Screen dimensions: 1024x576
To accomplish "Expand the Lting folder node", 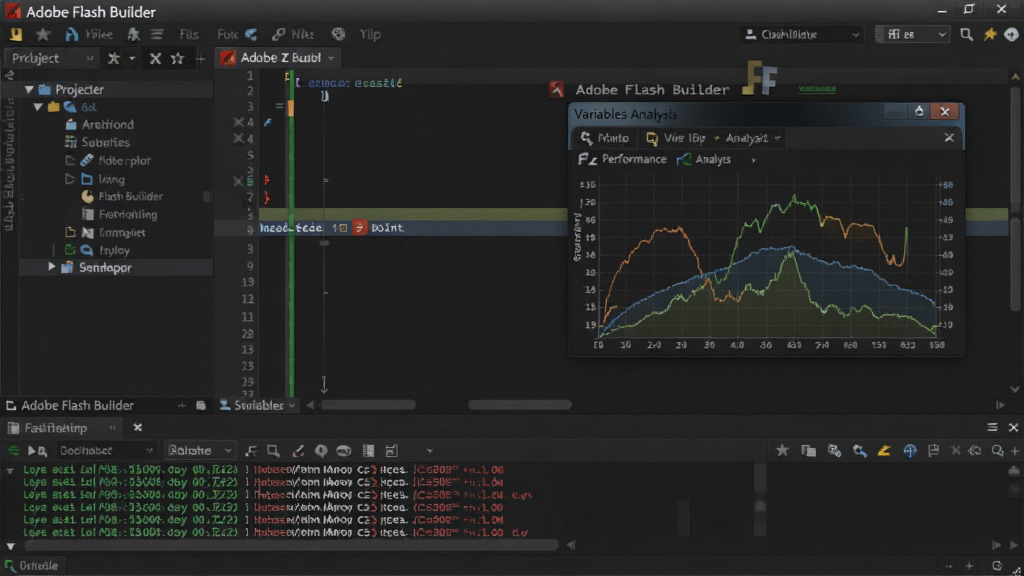I will [x=70, y=178].
